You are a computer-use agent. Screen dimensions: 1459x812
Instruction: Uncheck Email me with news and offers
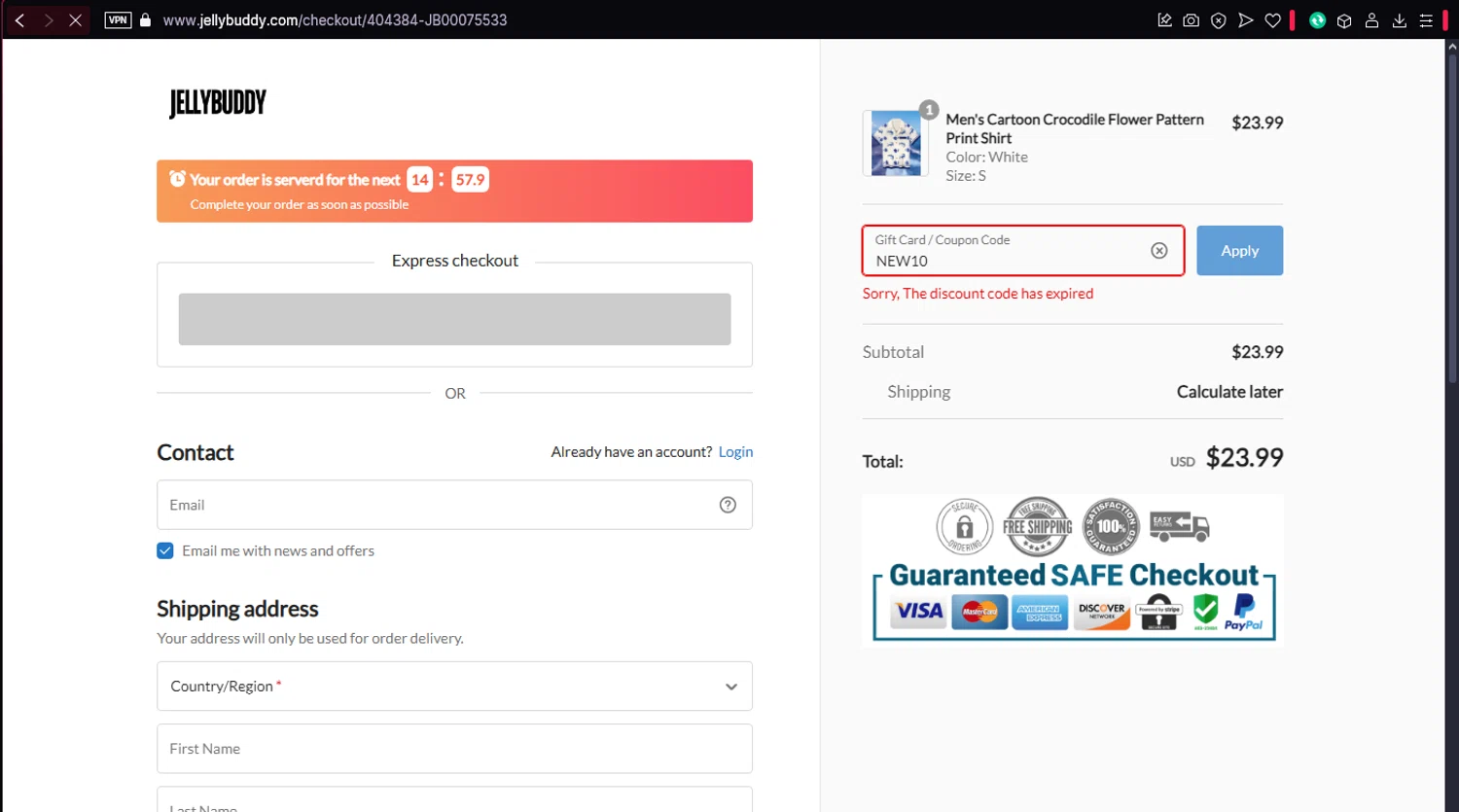[165, 551]
